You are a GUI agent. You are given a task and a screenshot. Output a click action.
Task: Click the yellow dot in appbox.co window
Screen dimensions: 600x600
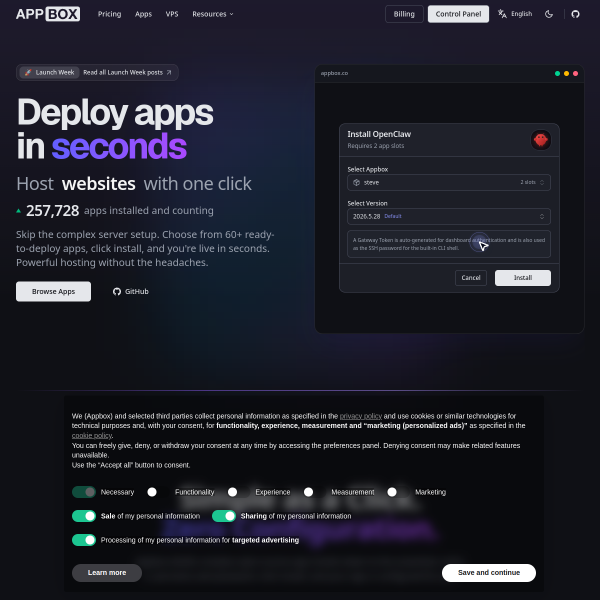coord(566,73)
